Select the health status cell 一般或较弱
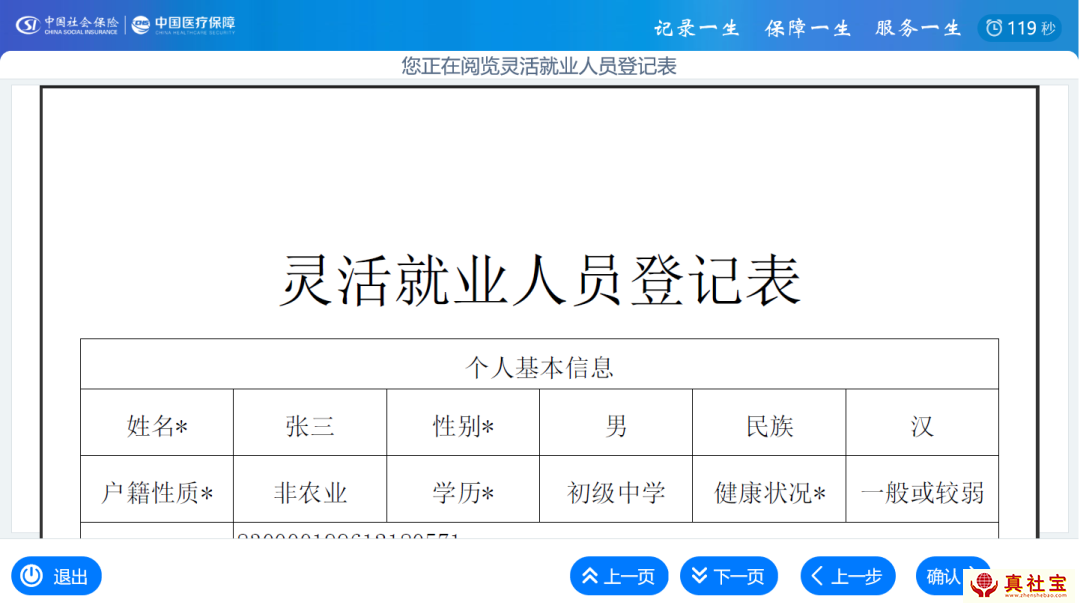 click(922, 492)
